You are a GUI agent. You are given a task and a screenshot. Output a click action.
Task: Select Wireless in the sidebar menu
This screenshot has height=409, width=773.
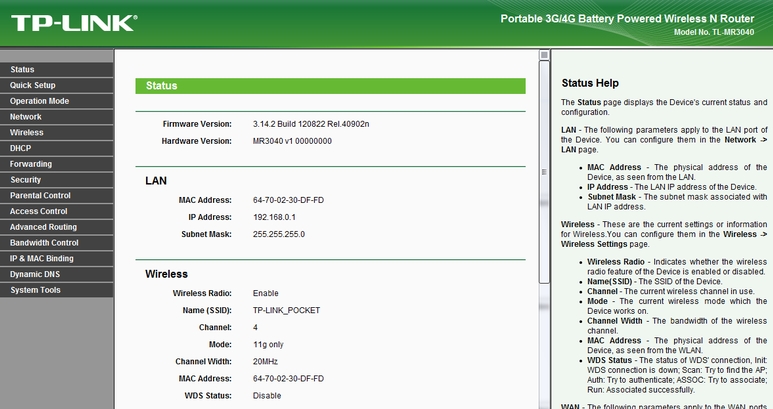click(x=56, y=133)
